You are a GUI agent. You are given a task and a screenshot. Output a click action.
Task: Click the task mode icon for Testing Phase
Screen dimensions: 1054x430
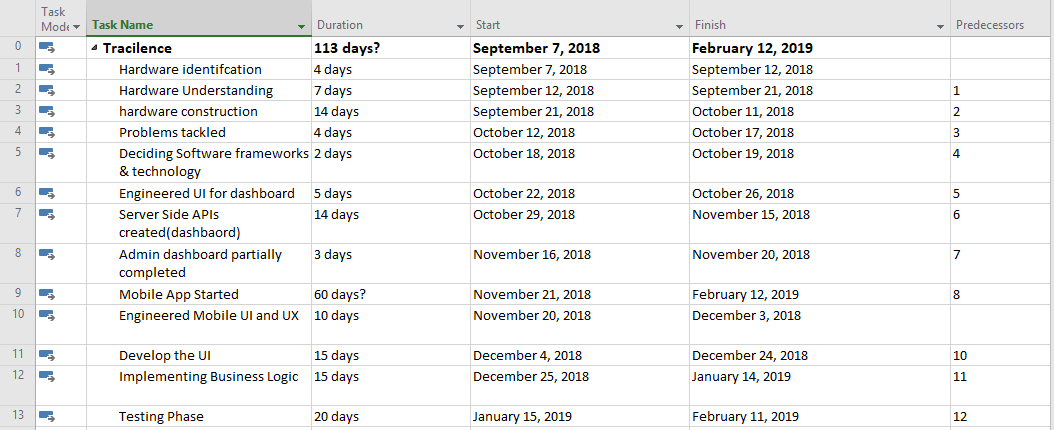[x=47, y=416]
